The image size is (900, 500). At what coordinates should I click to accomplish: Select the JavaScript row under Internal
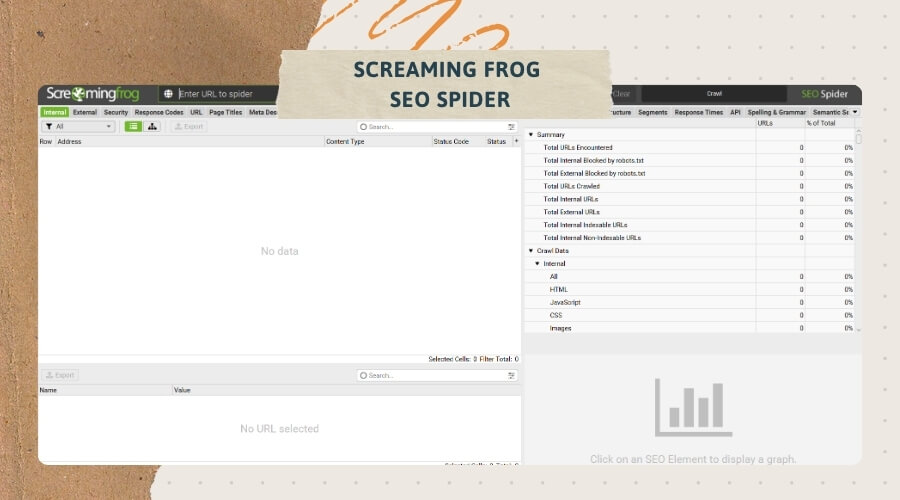[690, 303]
